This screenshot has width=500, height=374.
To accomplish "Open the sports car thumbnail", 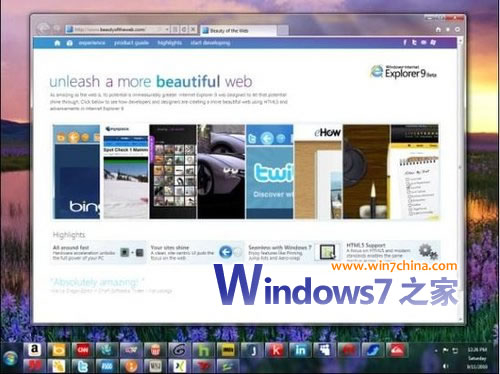I will [221, 172].
